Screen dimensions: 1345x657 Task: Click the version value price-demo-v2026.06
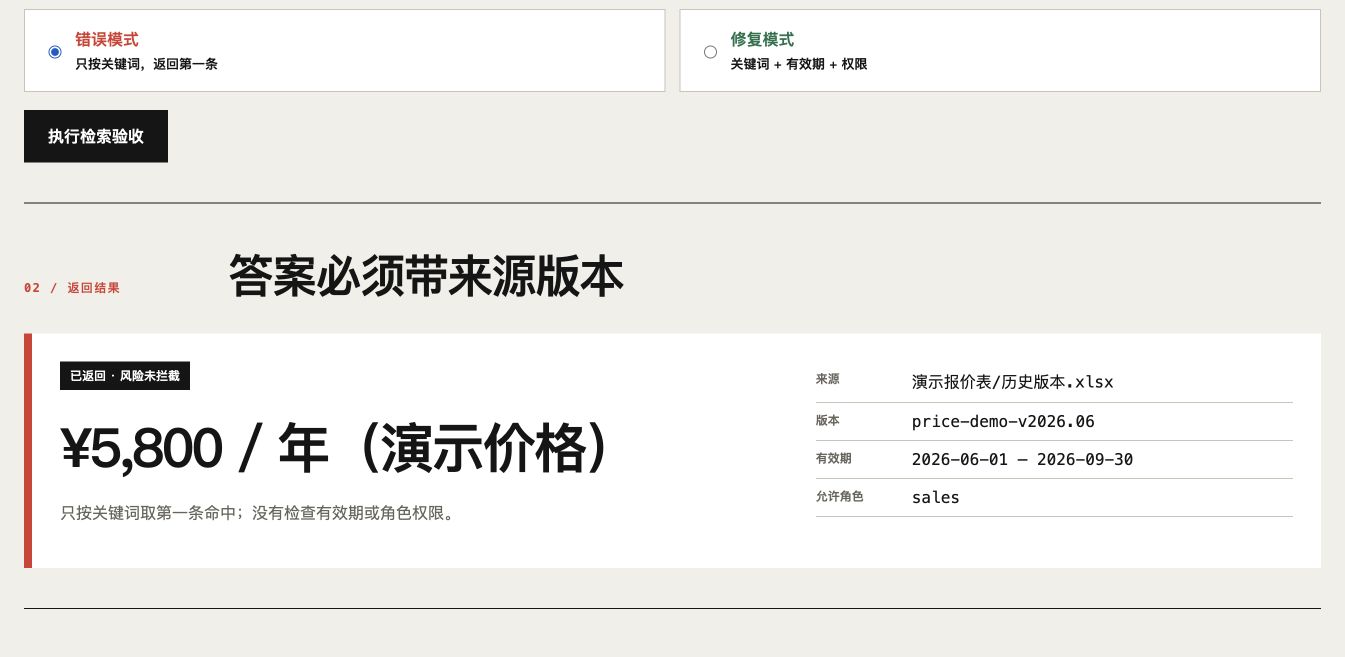pos(1003,422)
